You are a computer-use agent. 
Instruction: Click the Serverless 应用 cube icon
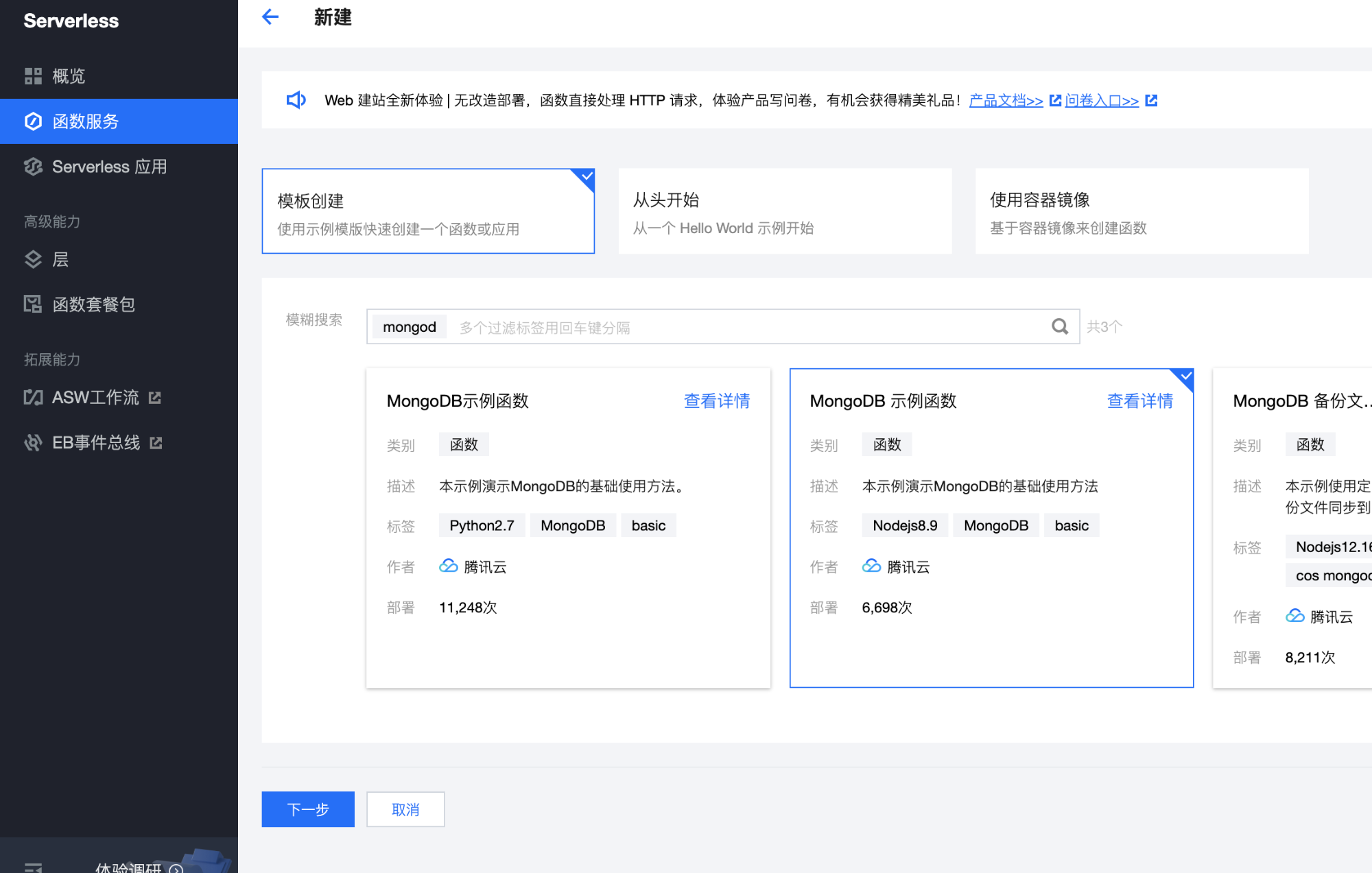33,167
